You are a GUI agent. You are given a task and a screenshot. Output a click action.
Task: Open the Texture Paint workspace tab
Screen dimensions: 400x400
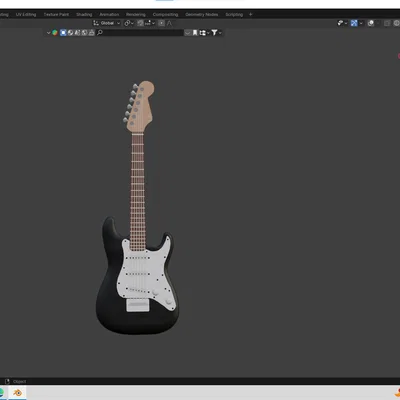pos(56,14)
